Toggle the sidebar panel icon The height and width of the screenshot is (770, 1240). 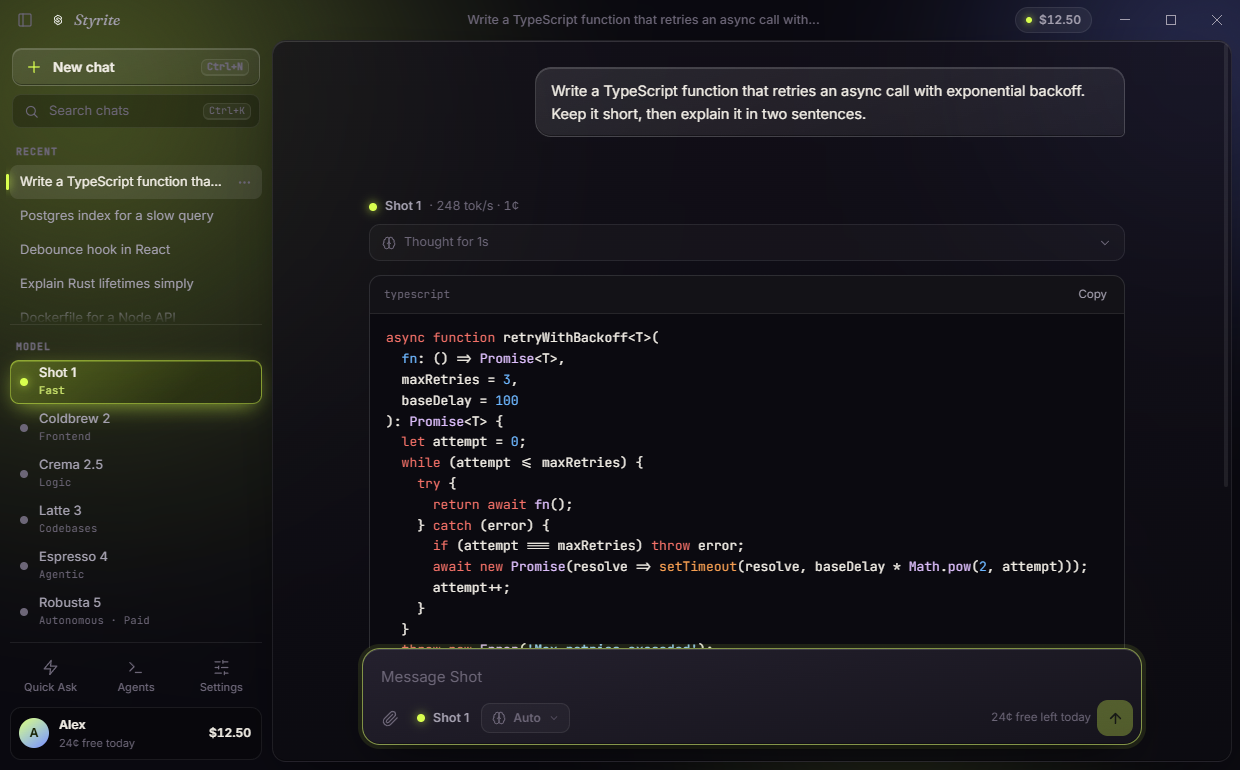(x=25, y=20)
